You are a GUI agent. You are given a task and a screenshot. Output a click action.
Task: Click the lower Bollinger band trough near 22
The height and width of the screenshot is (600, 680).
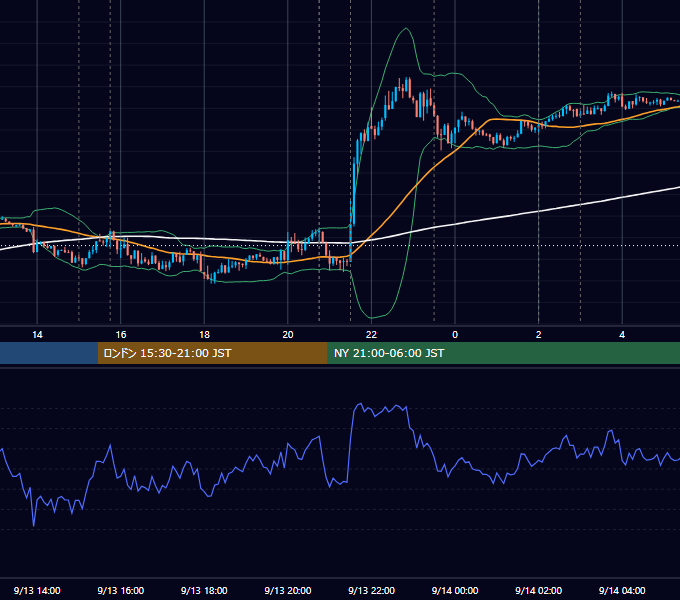(x=371, y=317)
